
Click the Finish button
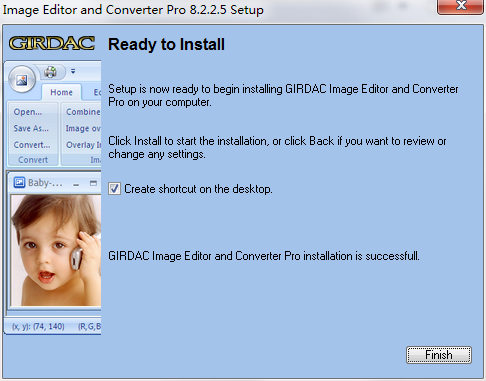tap(439, 355)
